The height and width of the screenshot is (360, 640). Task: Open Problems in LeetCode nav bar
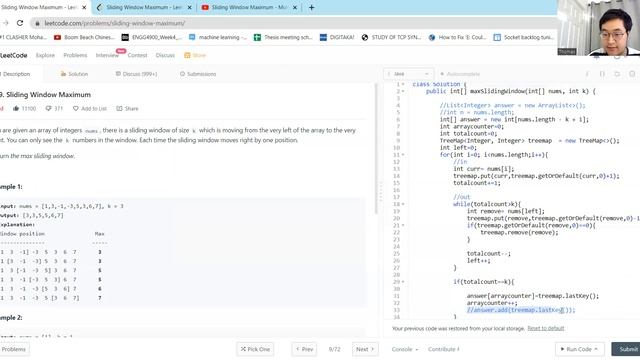pos(75,55)
